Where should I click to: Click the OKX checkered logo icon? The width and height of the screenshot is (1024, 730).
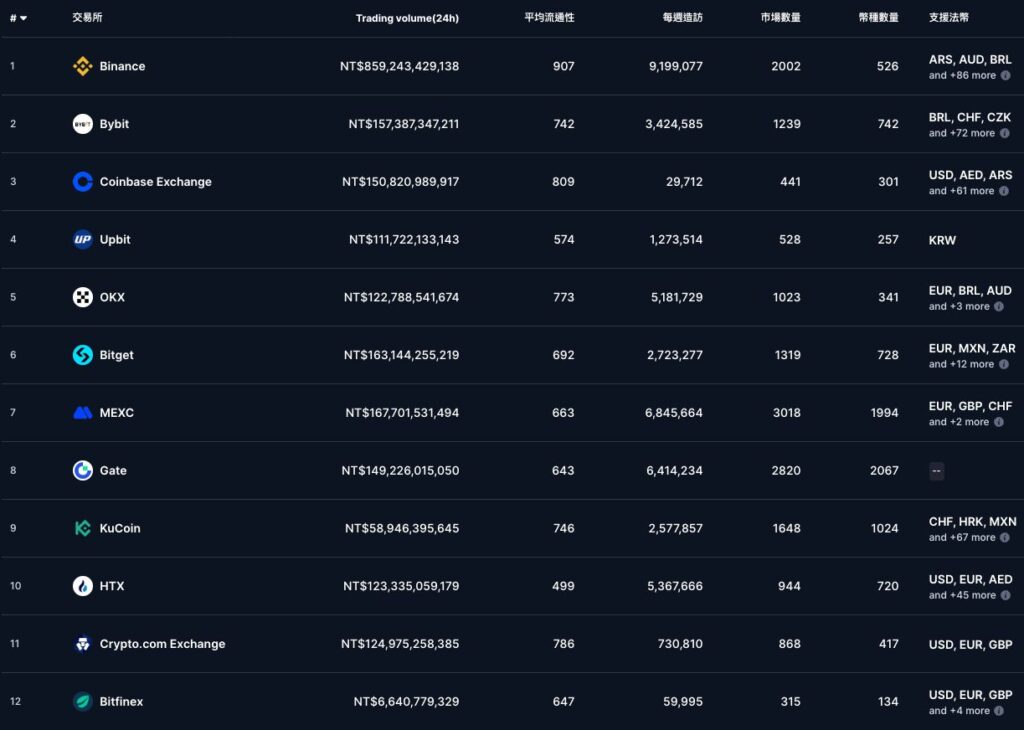pos(82,297)
